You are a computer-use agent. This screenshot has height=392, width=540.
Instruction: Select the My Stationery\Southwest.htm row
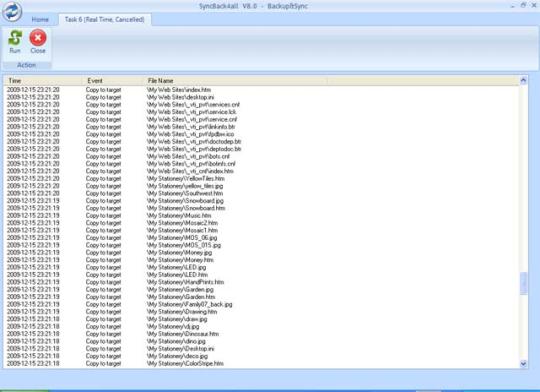[x=261, y=194]
